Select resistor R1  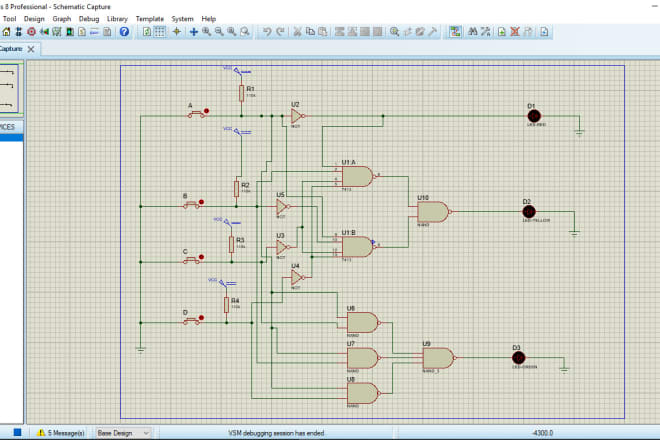click(242, 93)
